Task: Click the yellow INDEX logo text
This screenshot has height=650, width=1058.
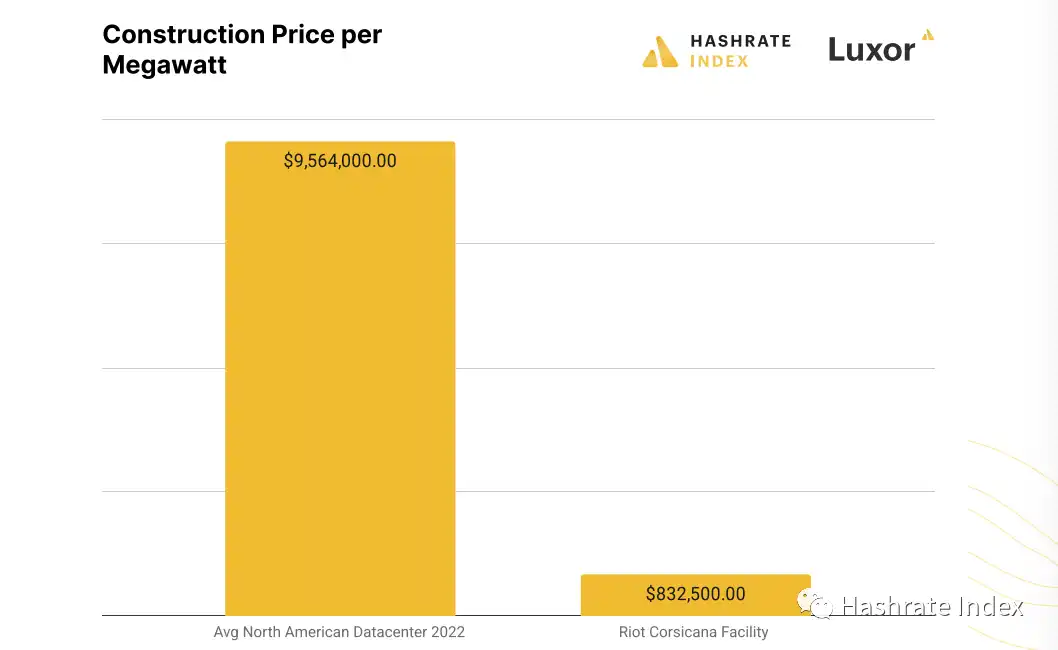Action: pyautogui.click(x=719, y=62)
